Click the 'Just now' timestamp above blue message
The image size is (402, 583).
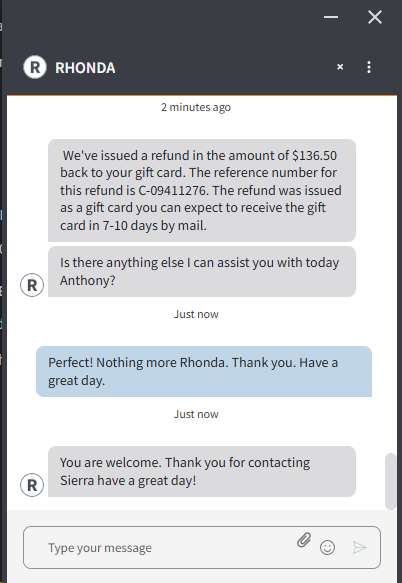click(196, 314)
